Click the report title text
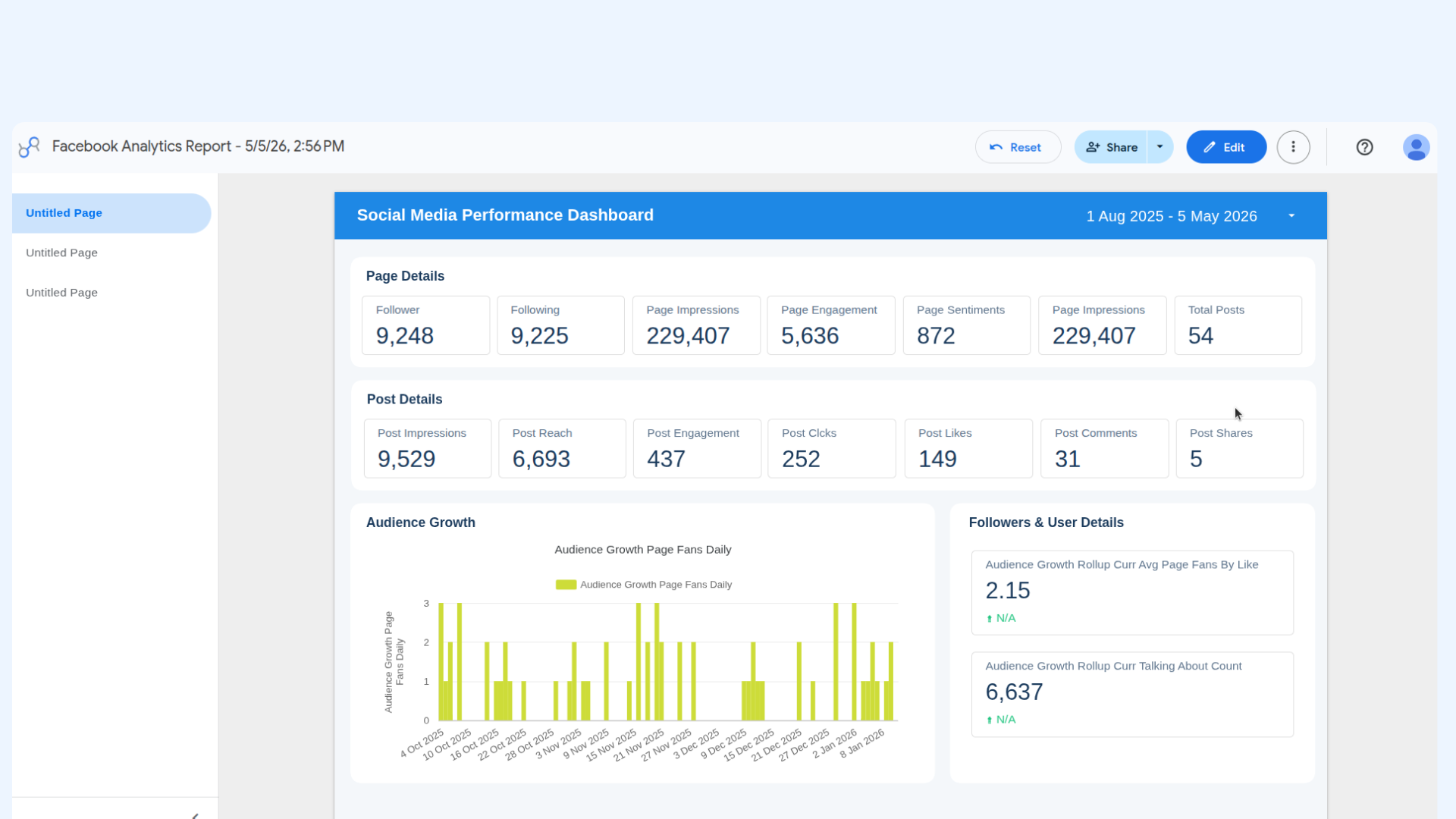This screenshot has height=819, width=1456. coord(198,146)
